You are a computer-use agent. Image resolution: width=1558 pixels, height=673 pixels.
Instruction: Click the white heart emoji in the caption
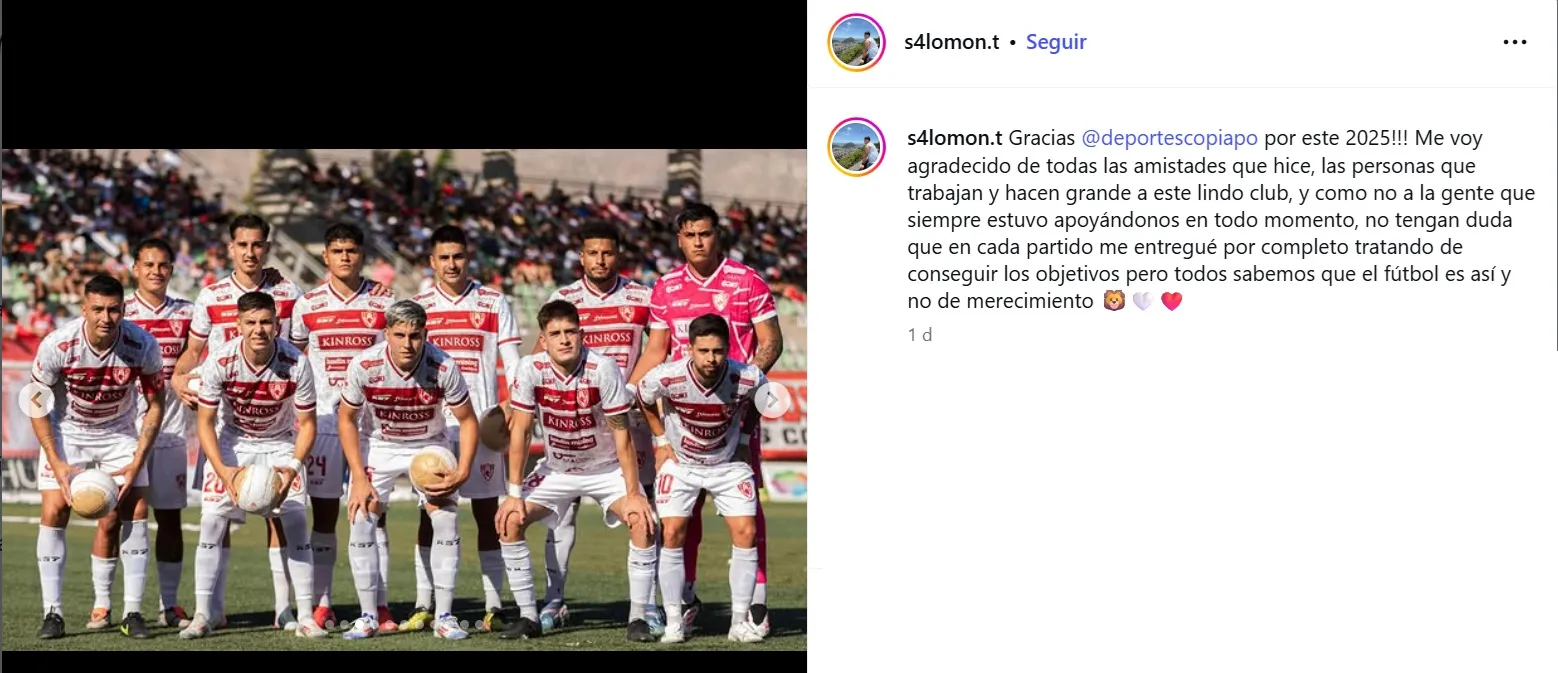(x=1142, y=300)
